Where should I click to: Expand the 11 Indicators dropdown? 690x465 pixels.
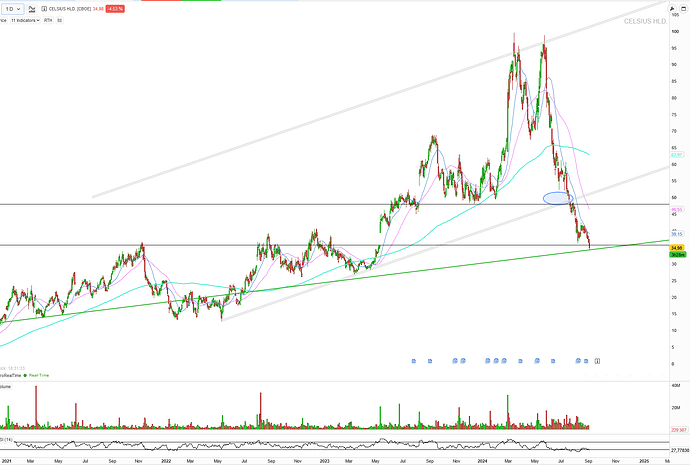[x=25, y=20]
